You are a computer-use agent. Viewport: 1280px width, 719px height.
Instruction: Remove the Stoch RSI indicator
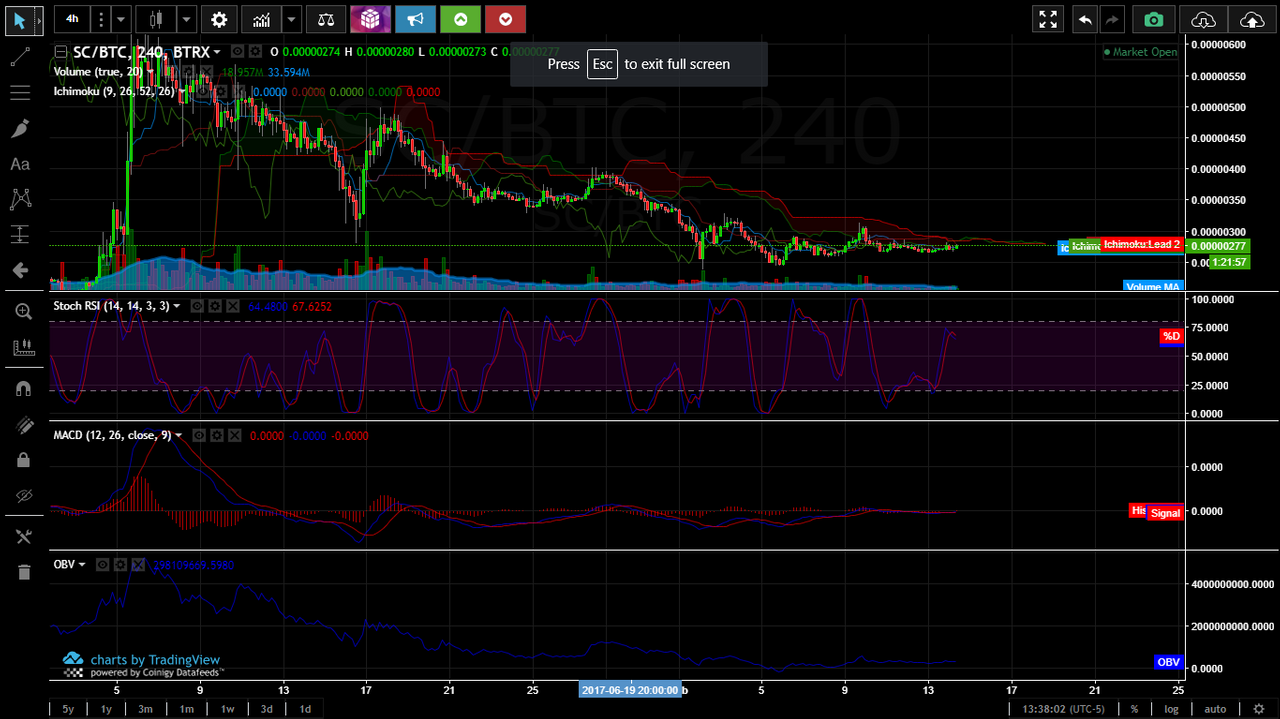[232, 306]
